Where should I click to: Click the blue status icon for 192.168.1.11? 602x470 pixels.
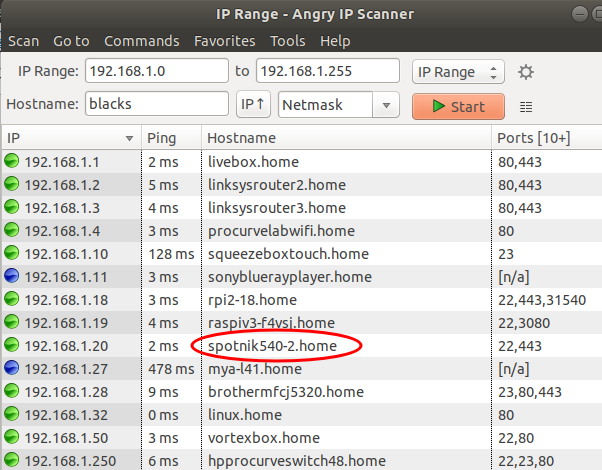[12, 276]
